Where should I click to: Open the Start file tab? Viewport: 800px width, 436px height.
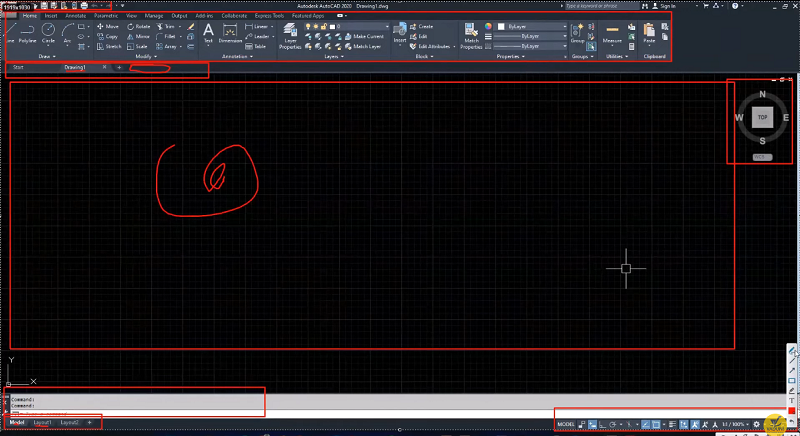pos(18,67)
